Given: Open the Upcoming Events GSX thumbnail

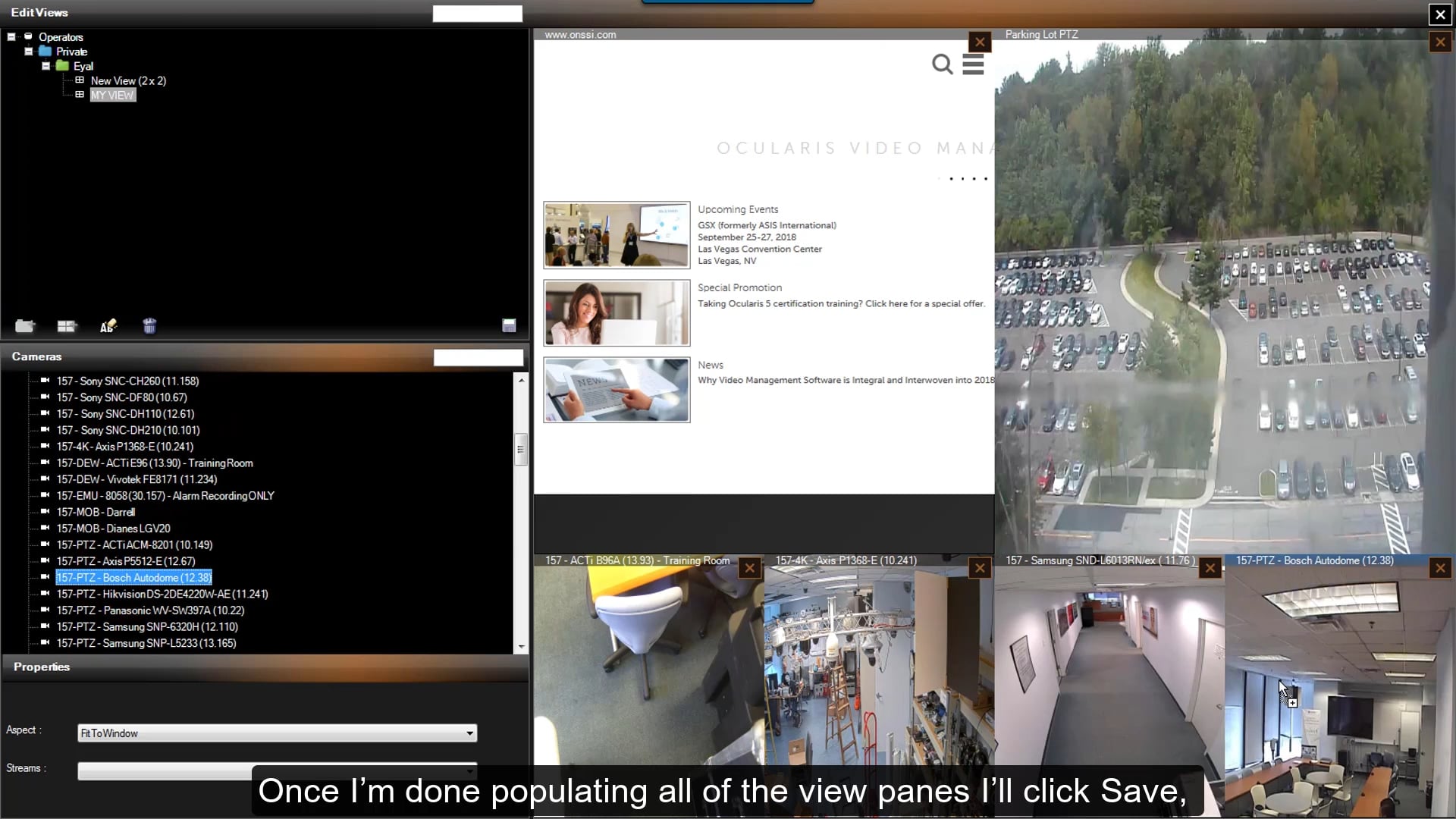Looking at the screenshot, I should point(616,235).
